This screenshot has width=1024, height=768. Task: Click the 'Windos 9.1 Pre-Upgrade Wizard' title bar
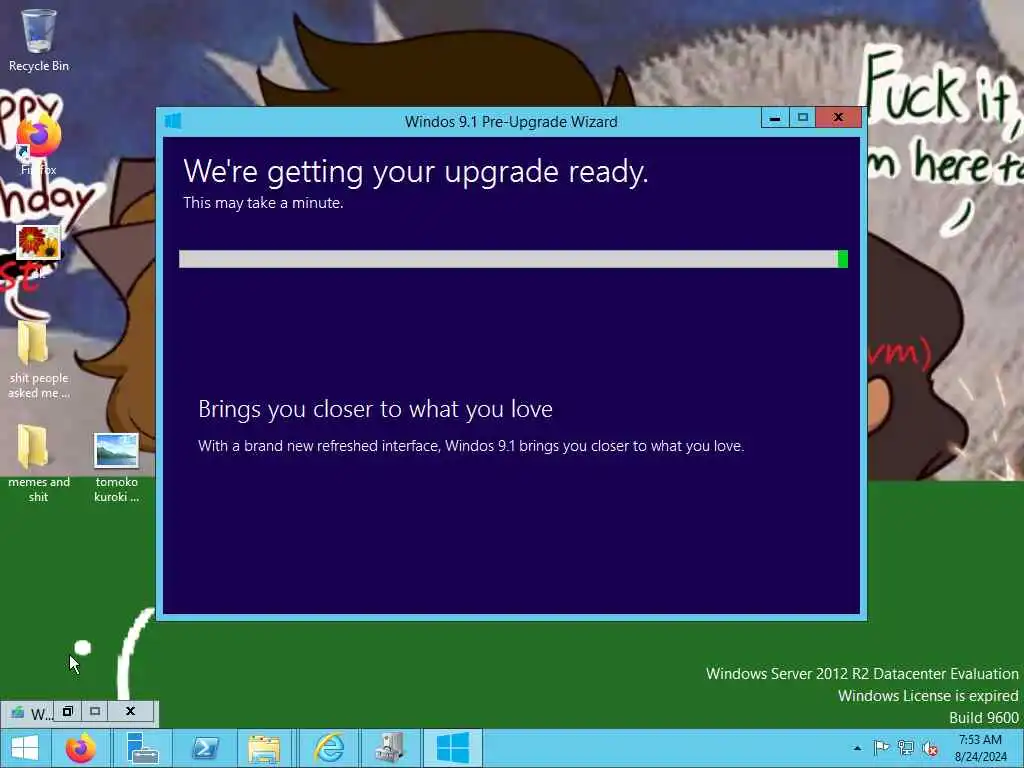[x=511, y=121]
